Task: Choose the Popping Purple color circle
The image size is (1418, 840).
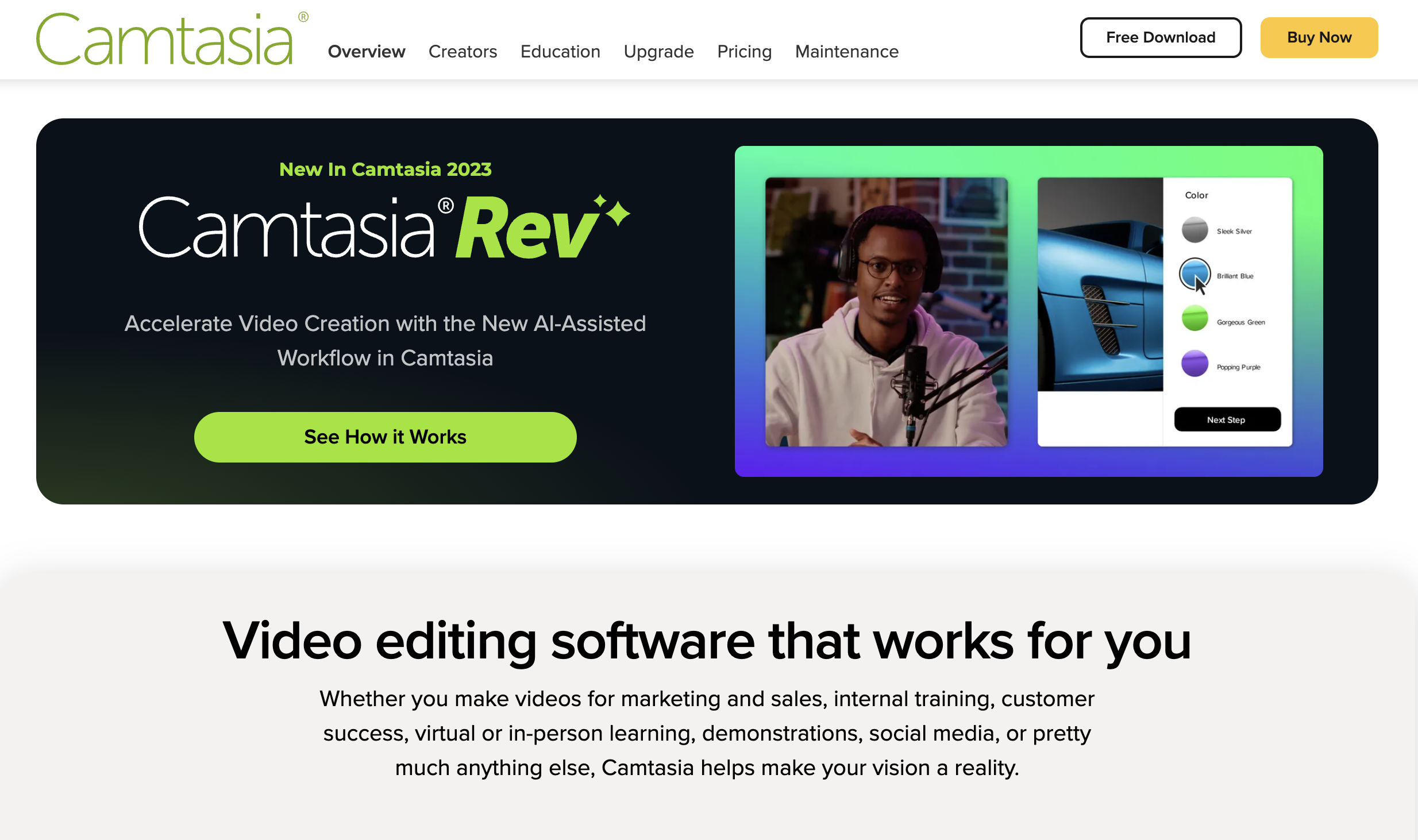Action: coord(1195,364)
